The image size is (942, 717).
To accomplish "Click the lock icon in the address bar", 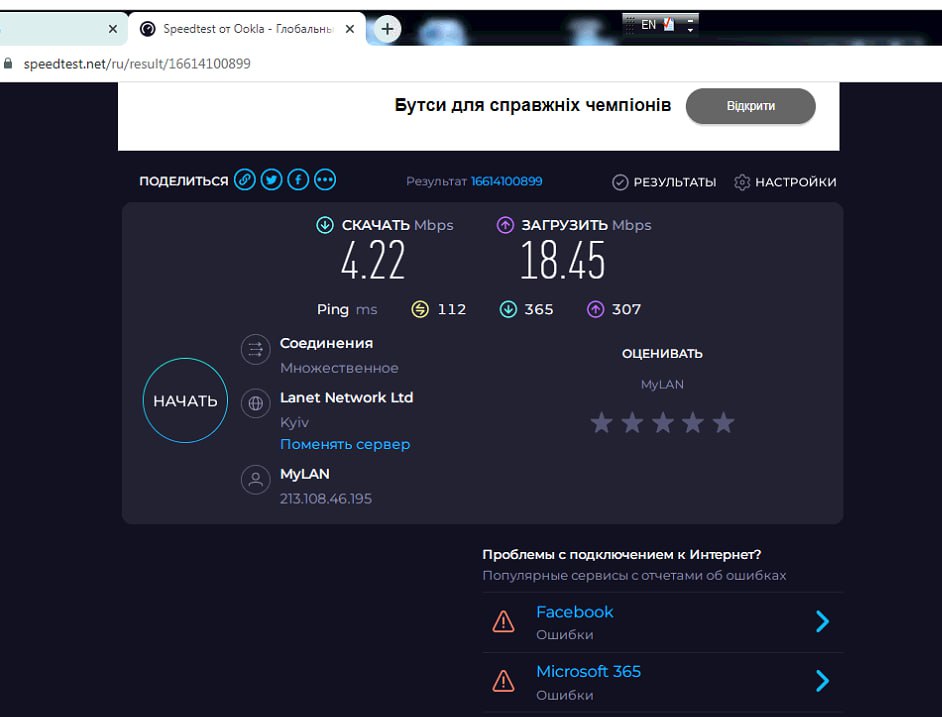I will click(x=8, y=63).
